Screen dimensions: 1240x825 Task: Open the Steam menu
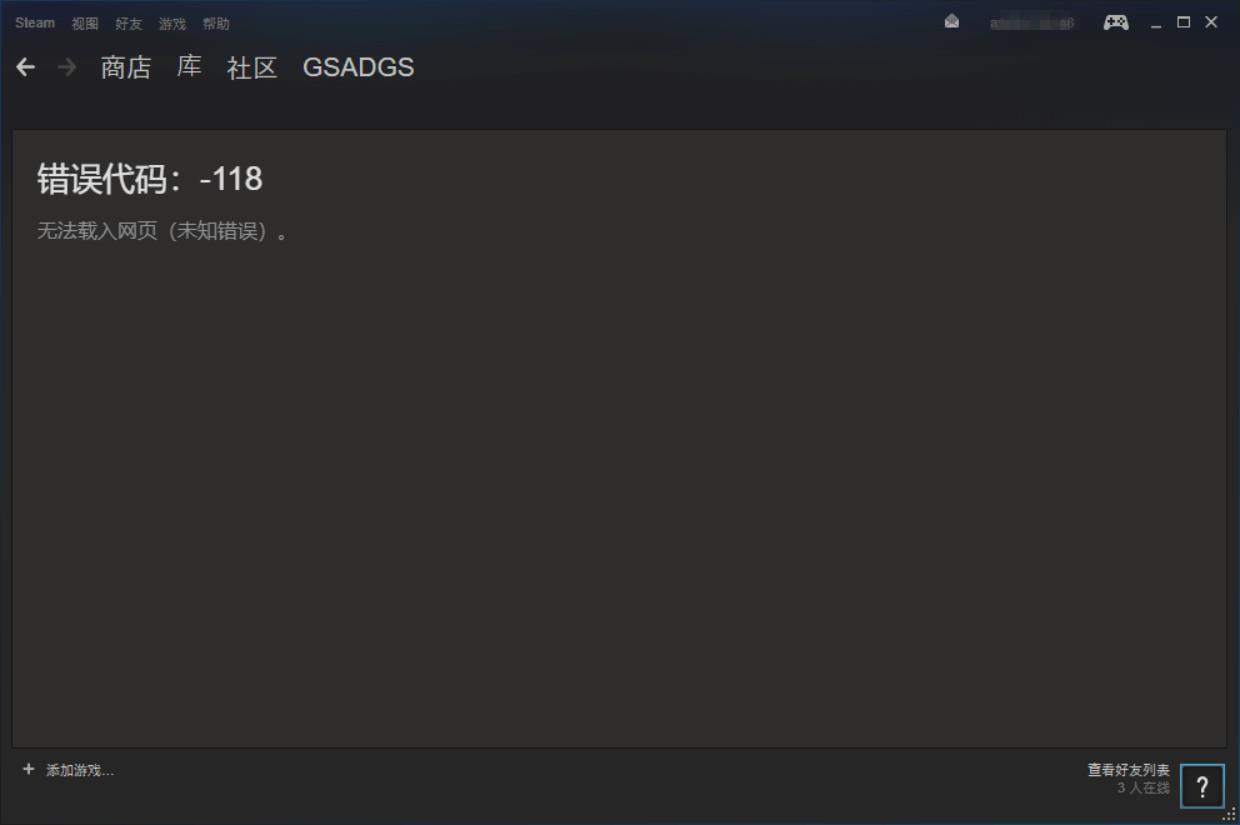point(35,23)
